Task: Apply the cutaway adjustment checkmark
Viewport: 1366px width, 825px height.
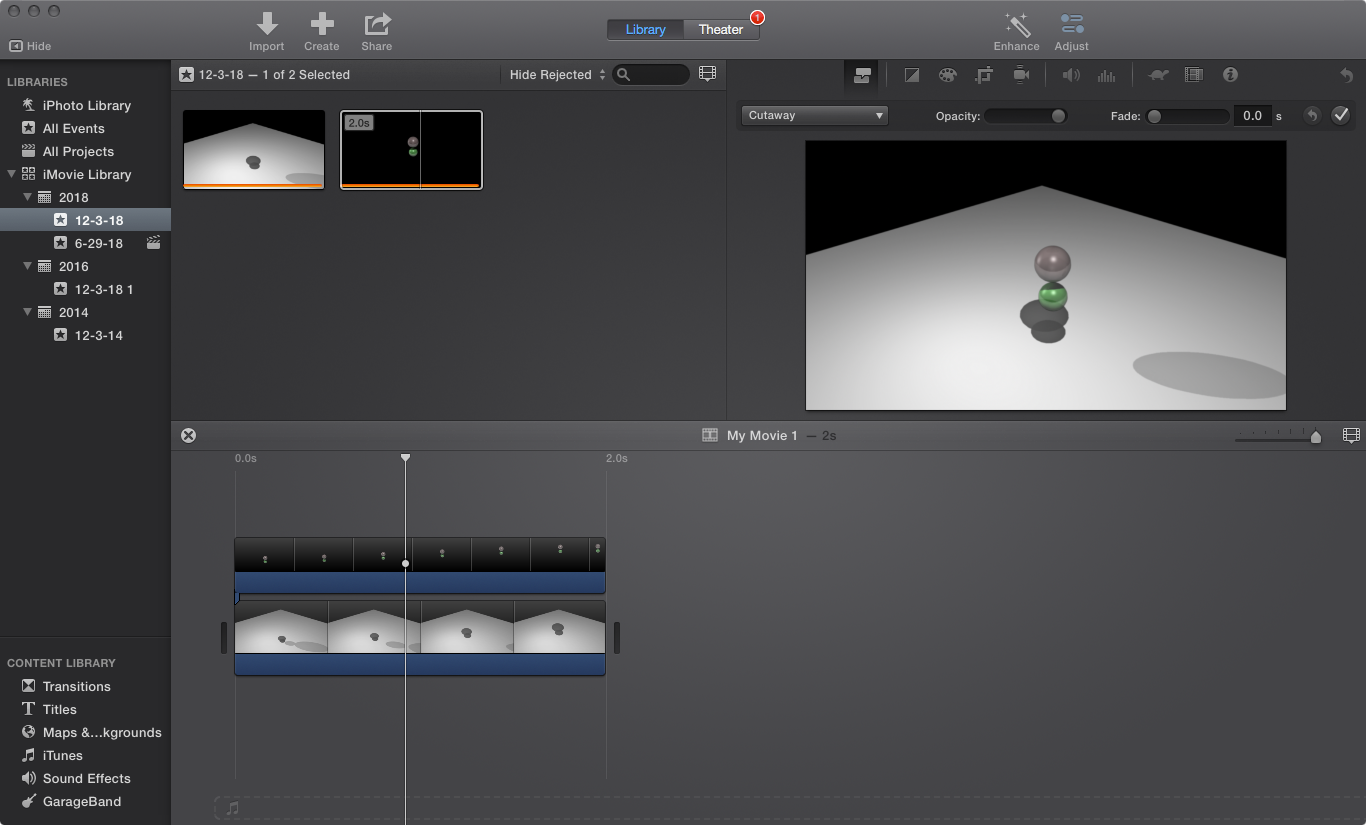Action: 1342,114
